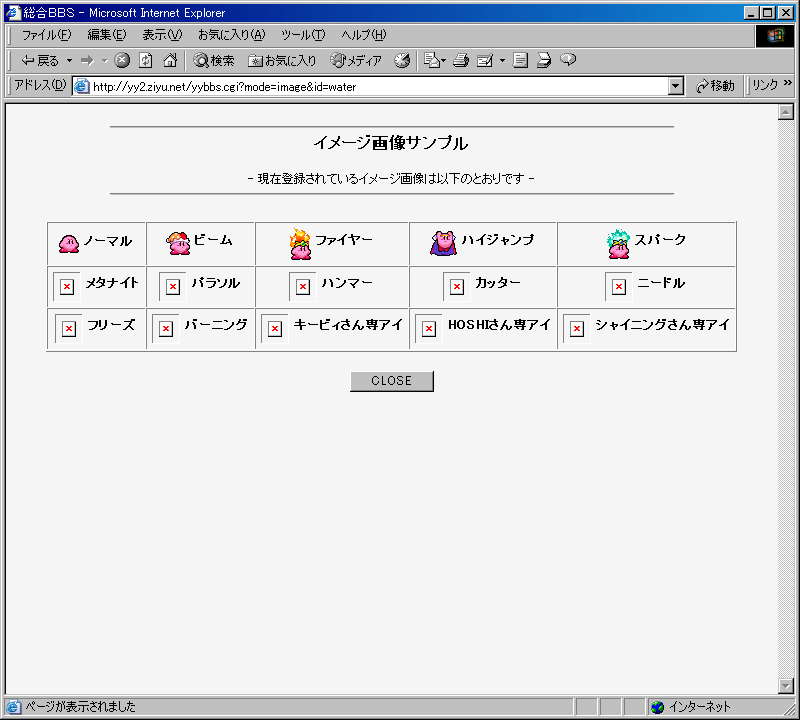The height and width of the screenshot is (720, 800).
Task: Click broken image next to キービィさん専アイ
Action: point(275,329)
